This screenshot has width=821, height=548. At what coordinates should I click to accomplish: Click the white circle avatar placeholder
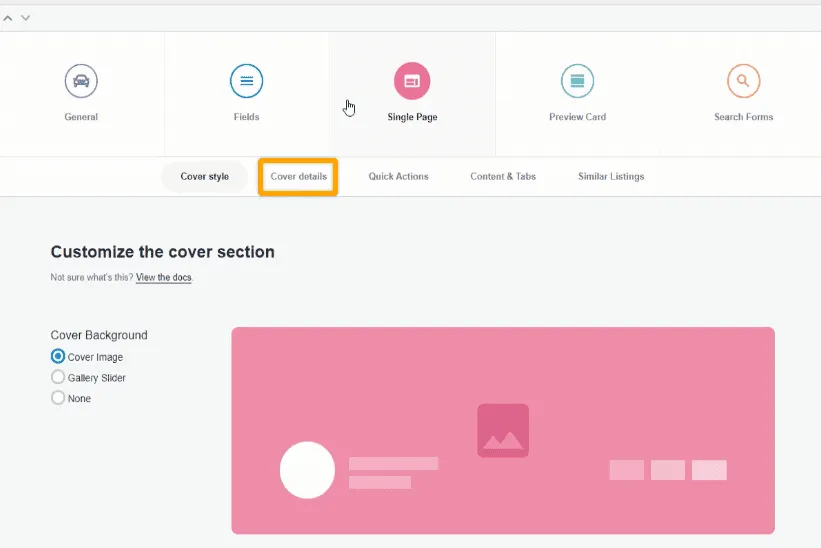(x=307, y=470)
